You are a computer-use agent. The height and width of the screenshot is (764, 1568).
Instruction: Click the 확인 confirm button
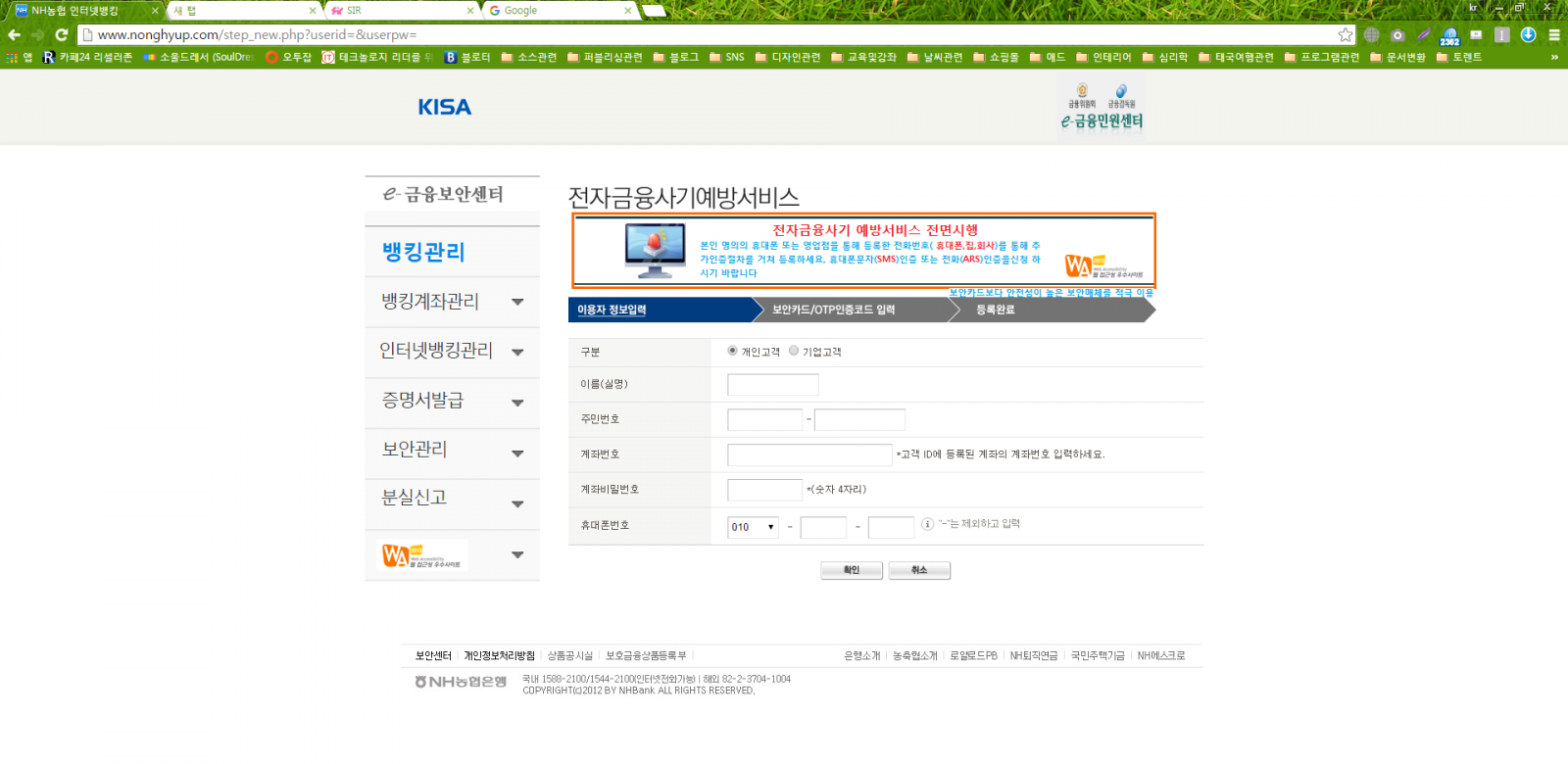pyautogui.click(x=852, y=570)
